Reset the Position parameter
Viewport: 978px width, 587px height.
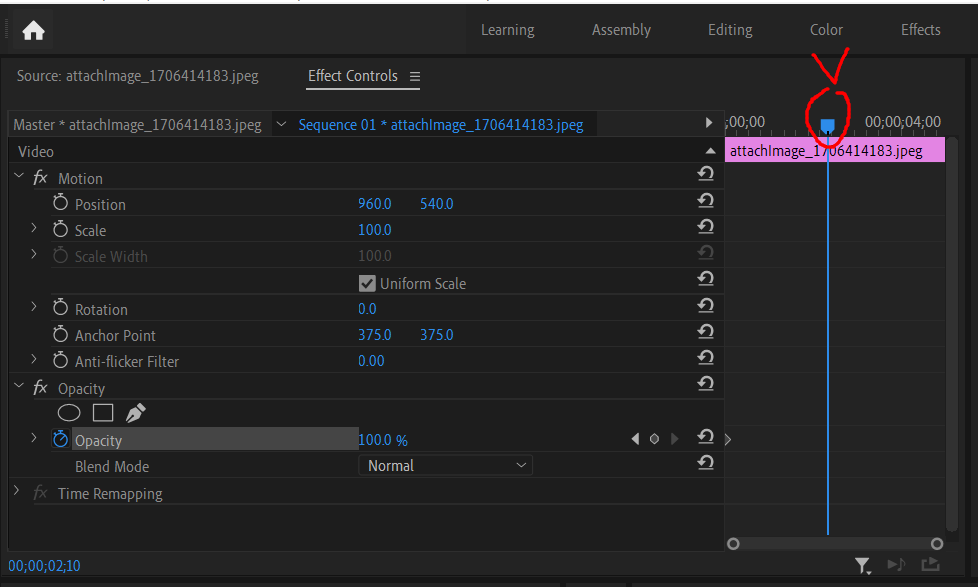point(705,200)
